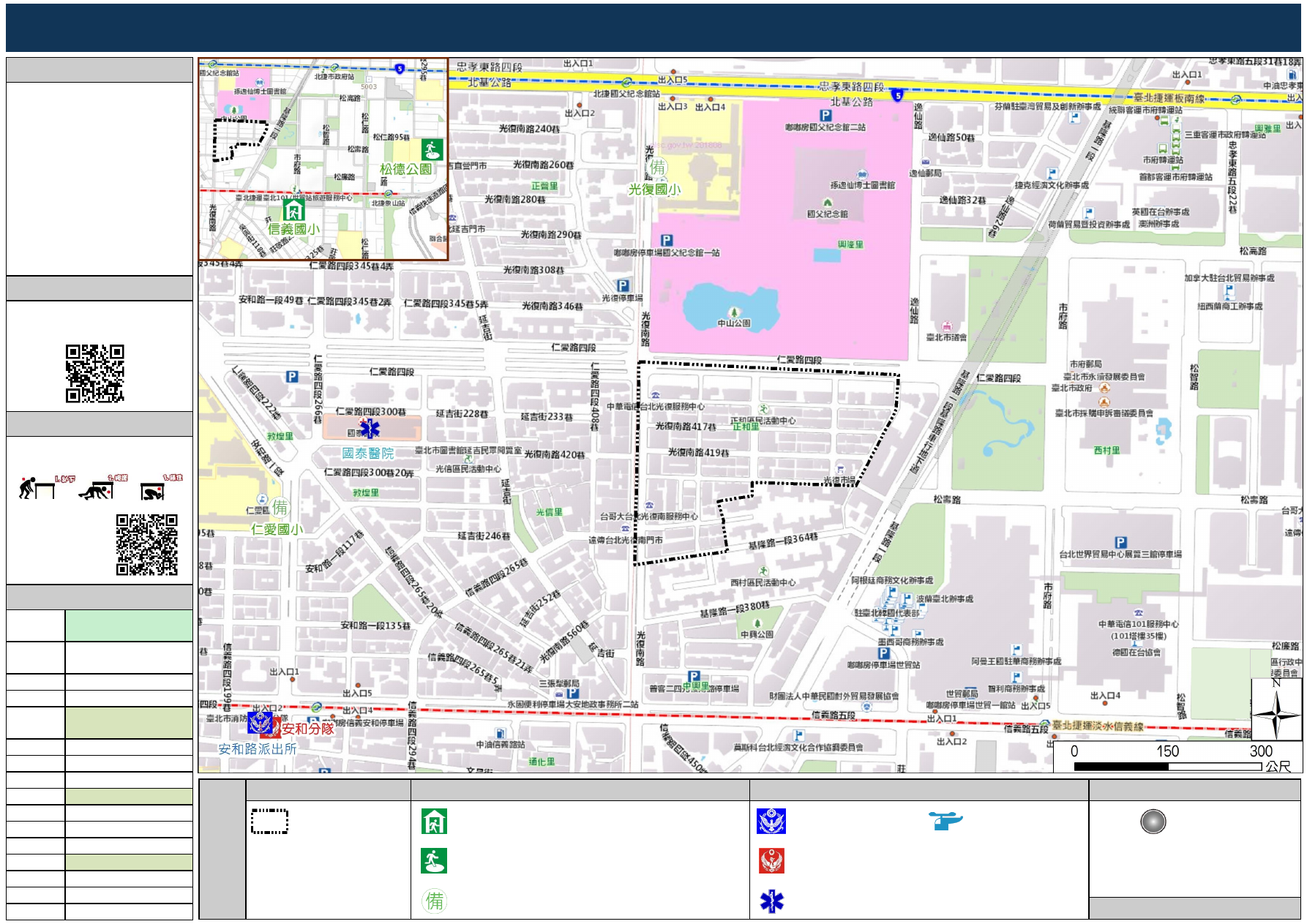Click the route 5 shield on 北基公路
Screen dimensions: 1307x924
click(897, 95)
